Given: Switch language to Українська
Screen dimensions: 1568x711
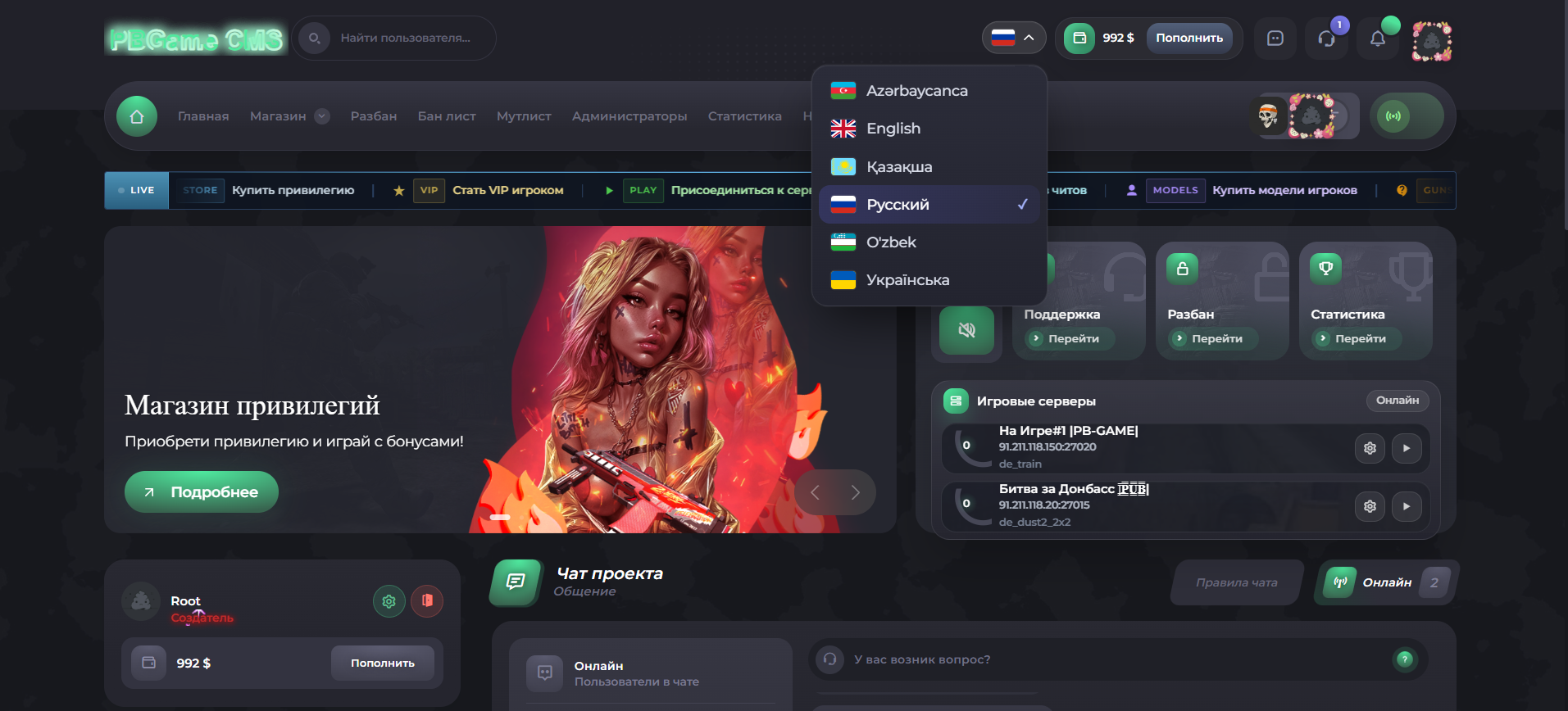Looking at the screenshot, I should coord(929,280).
